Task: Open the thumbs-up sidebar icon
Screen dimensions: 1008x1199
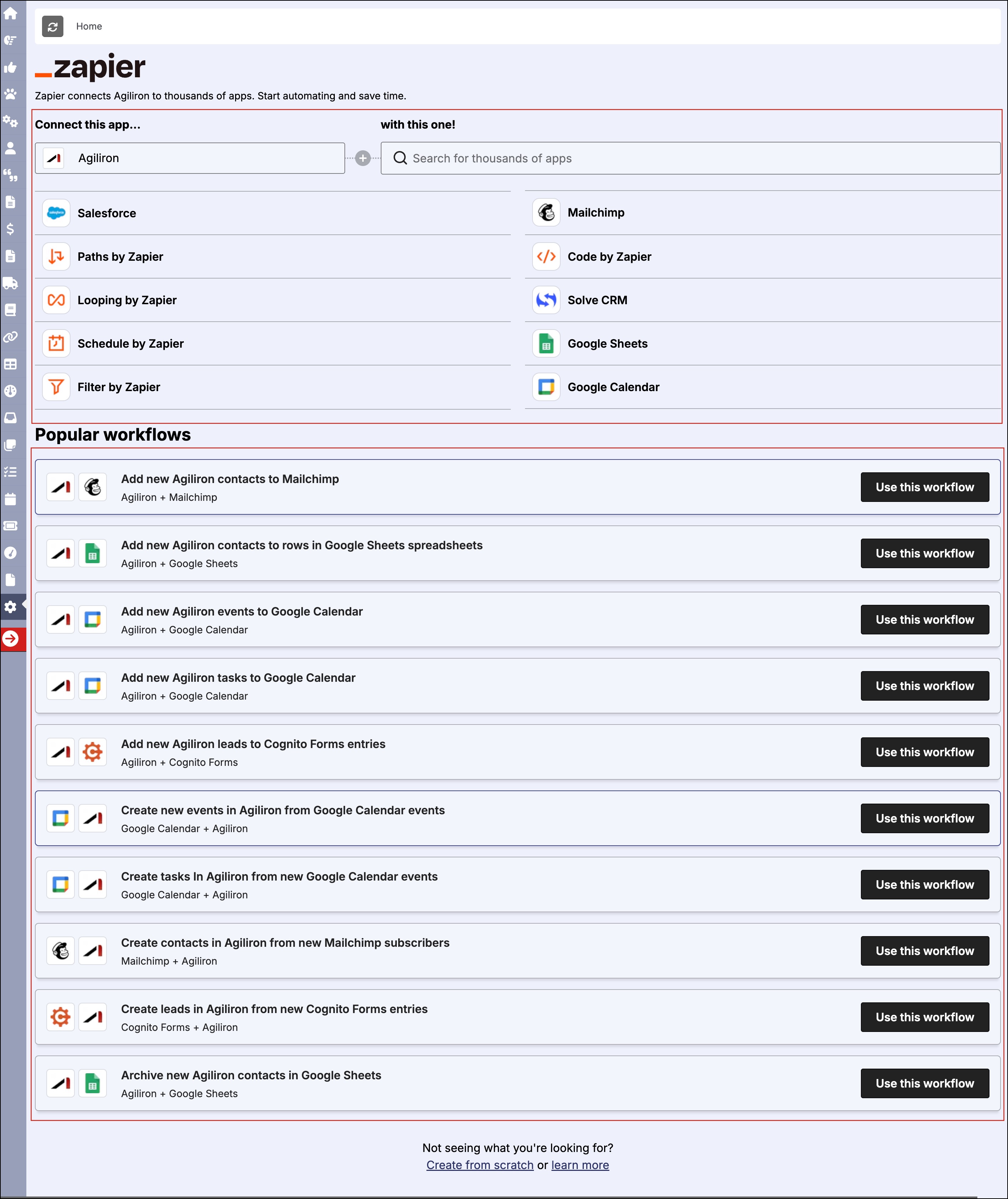Action: coord(10,67)
